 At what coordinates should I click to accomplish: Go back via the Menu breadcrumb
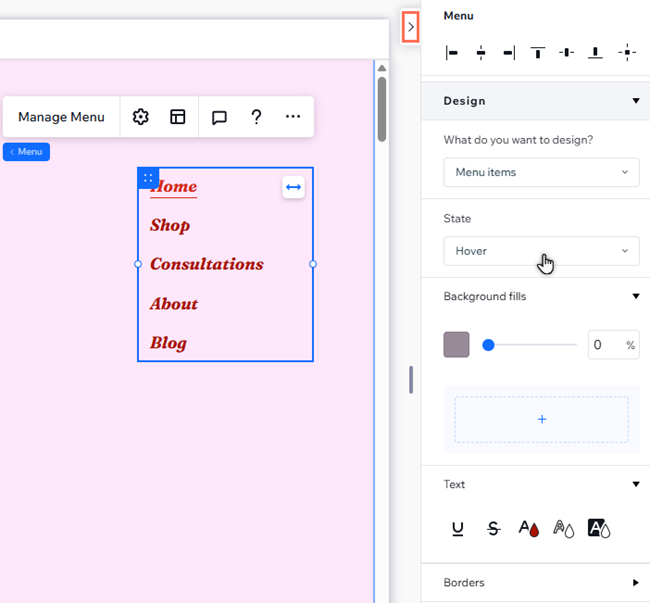coord(27,152)
